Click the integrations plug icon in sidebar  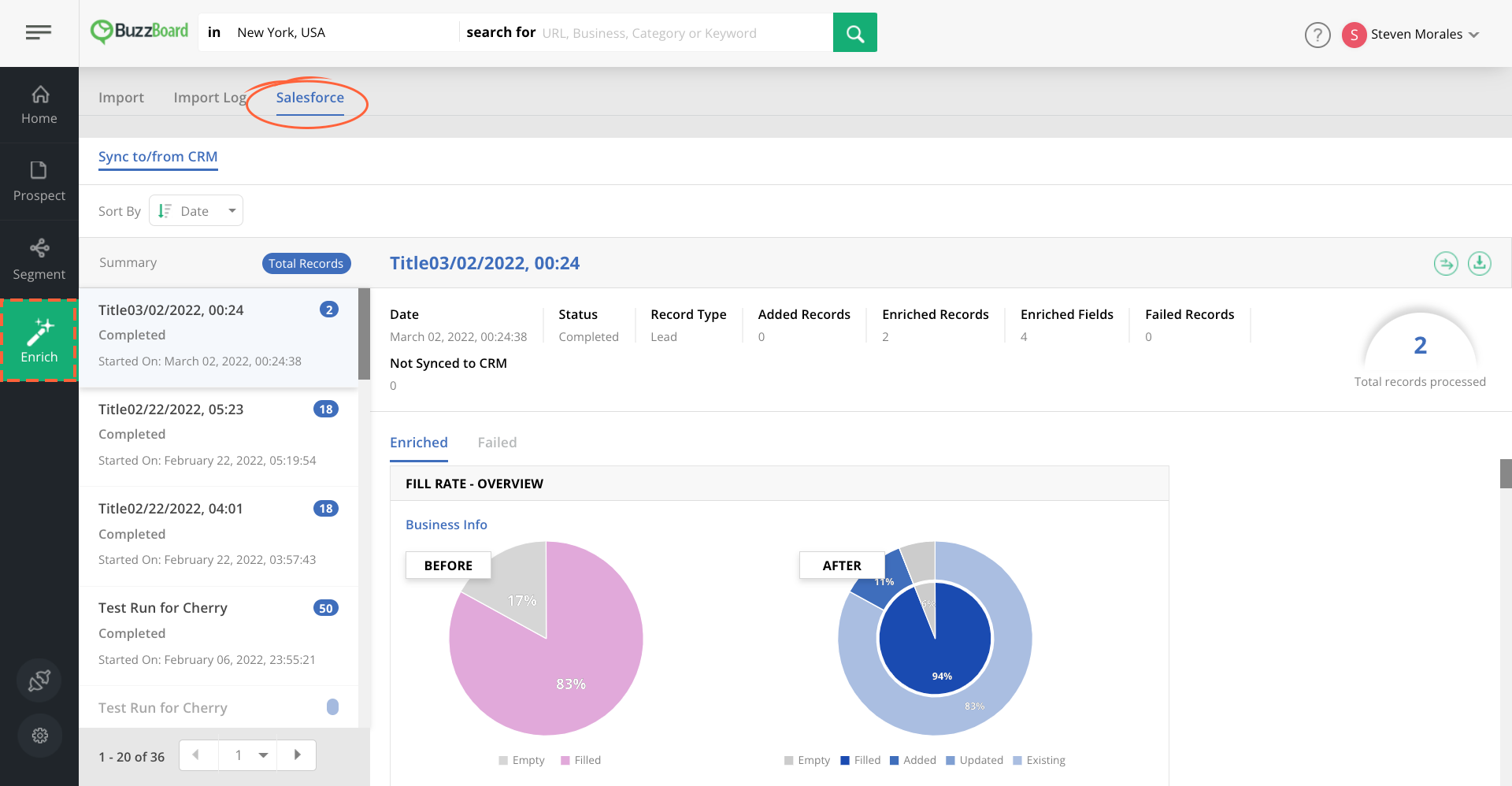(39, 680)
